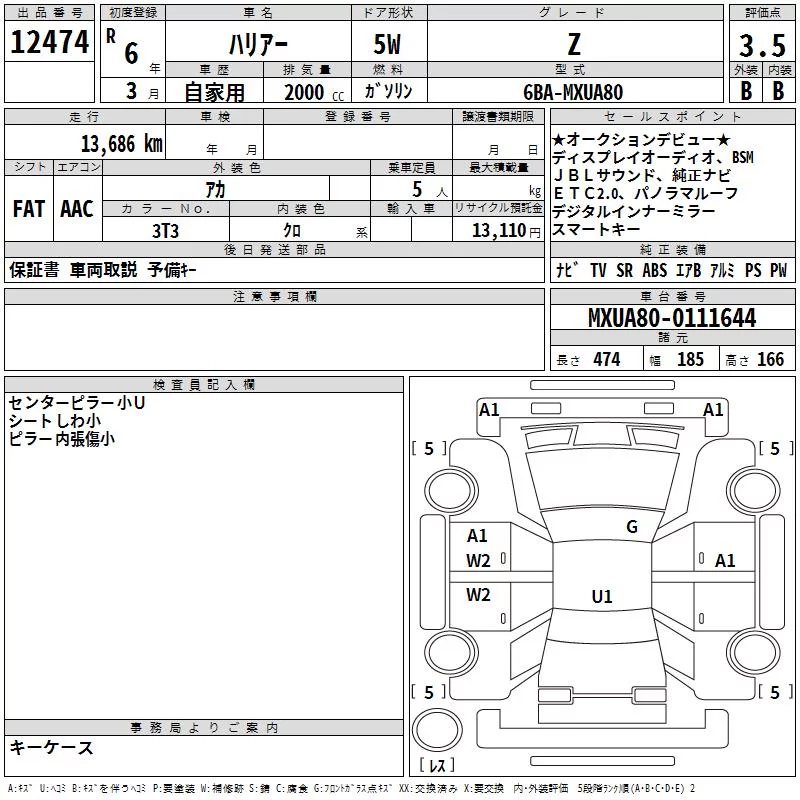800x800 pixels.
Task: Click PW in the 純正装備 row
Action: pyautogui.click(x=779, y=270)
